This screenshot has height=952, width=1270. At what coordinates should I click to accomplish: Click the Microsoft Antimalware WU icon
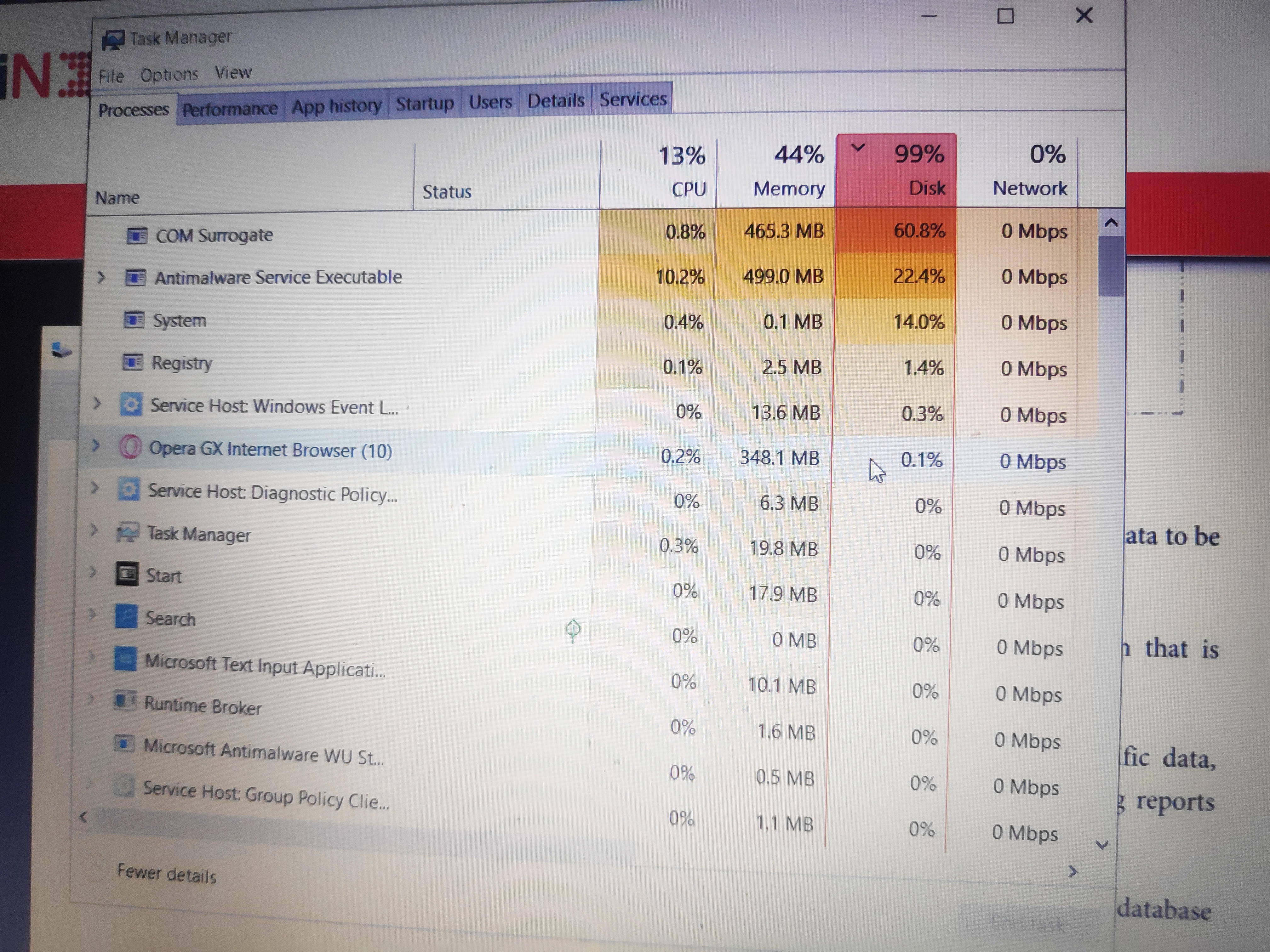click(123, 744)
